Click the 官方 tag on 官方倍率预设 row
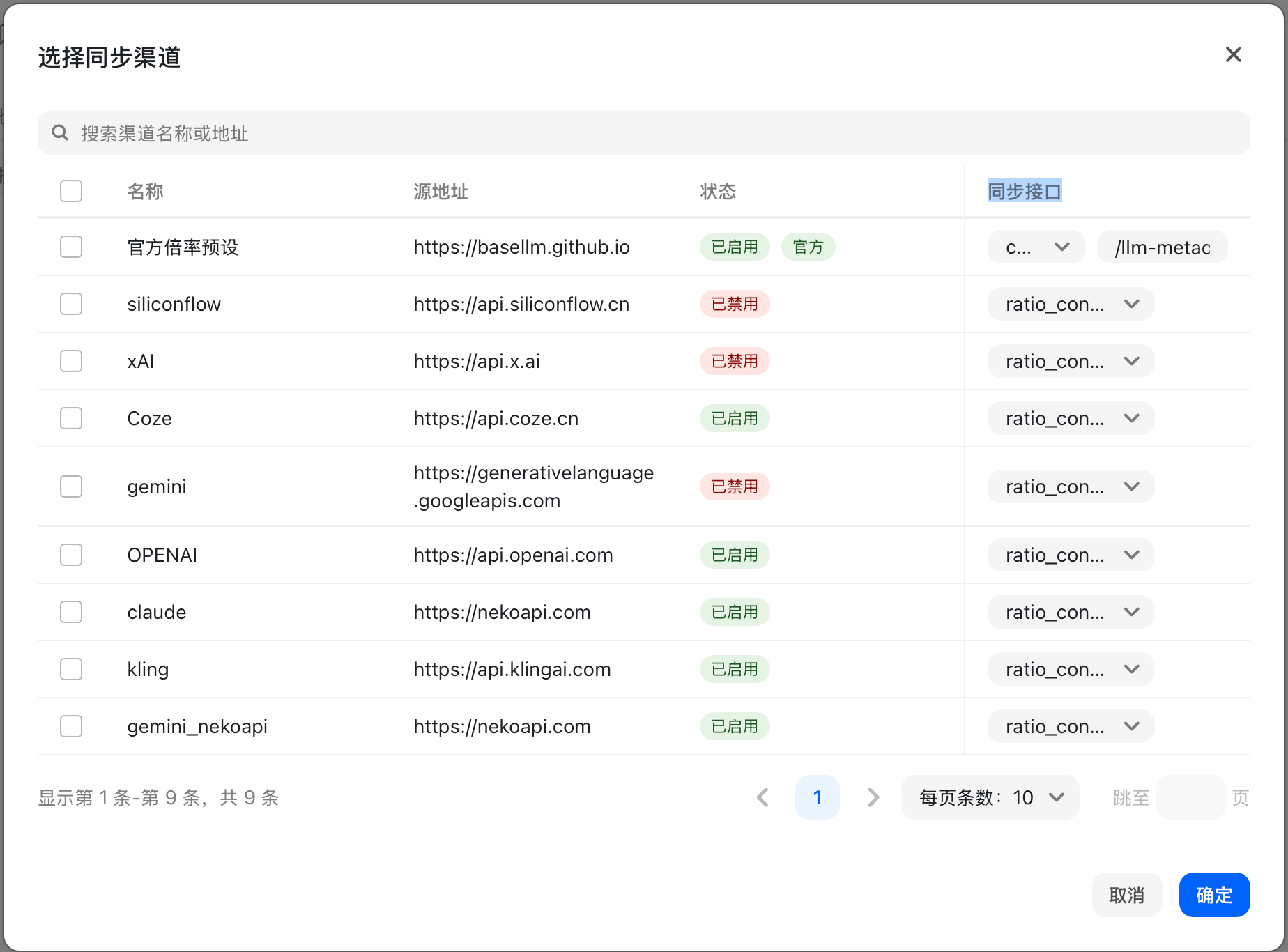This screenshot has height=952, width=1288. pyautogui.click(x=808, y=247)
